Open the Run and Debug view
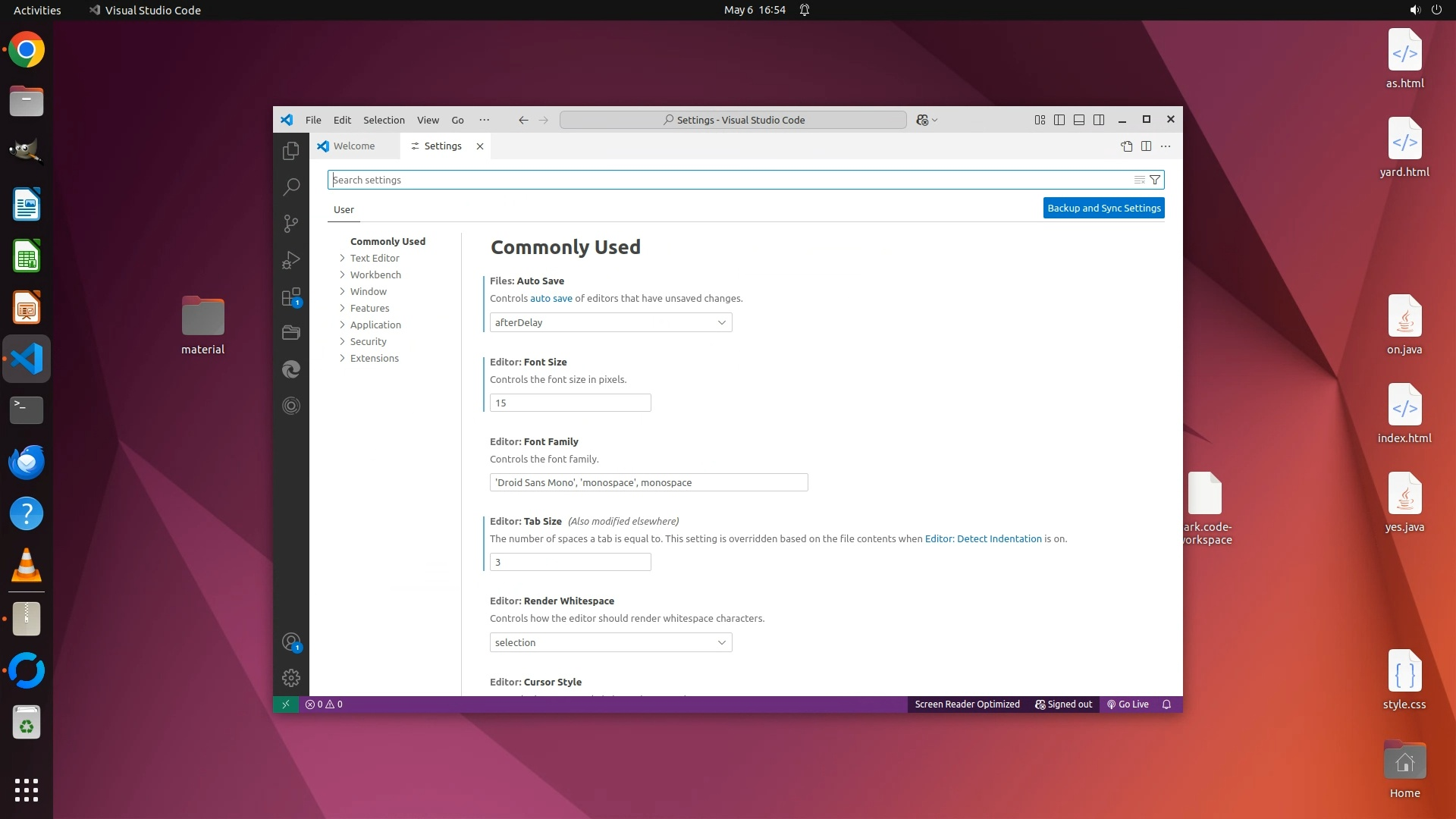This screenshot has width=1456, height=819. pyautogui.click(x=290, y=260)
